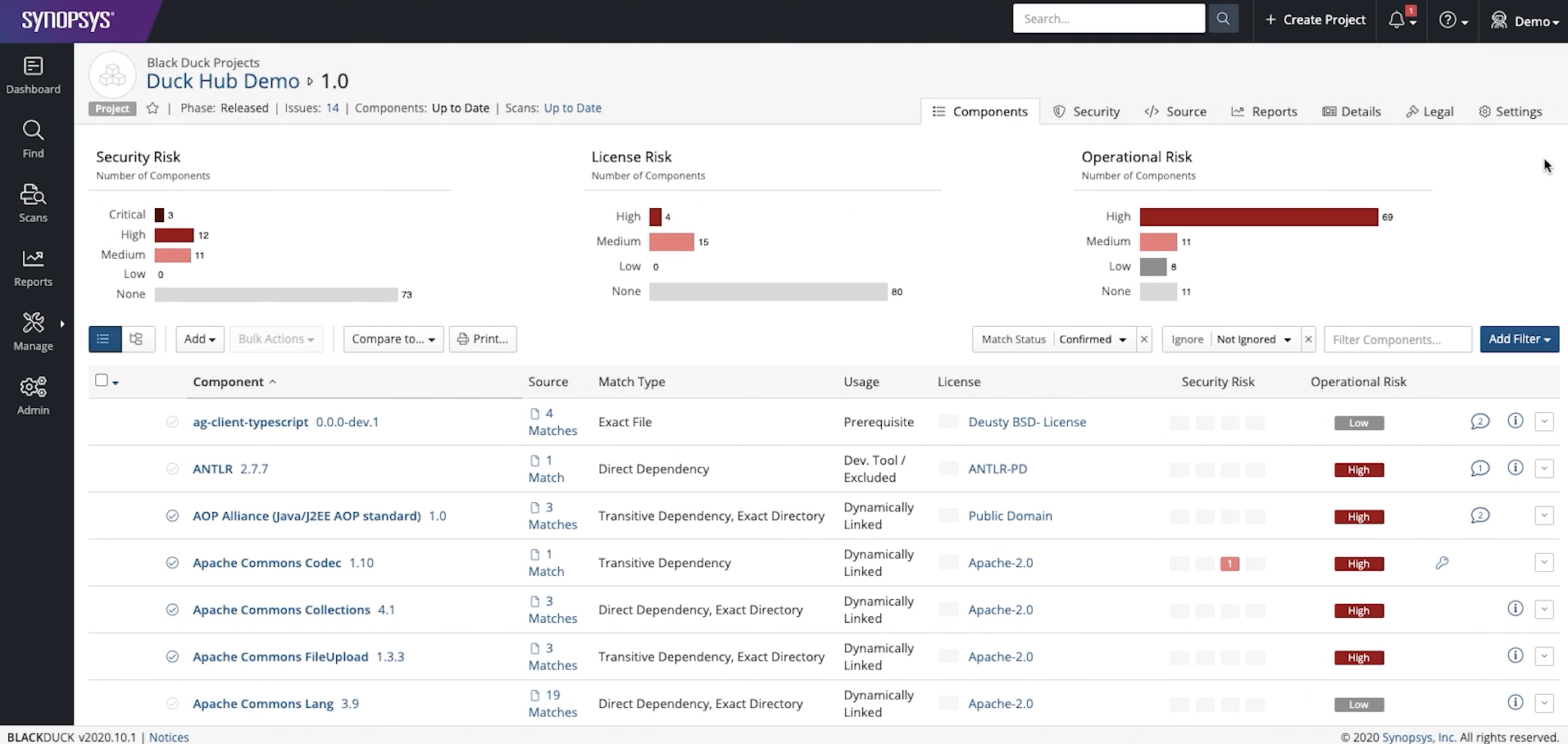
Task: Open the Scans sidebar icon
Action: click(33, 203)
